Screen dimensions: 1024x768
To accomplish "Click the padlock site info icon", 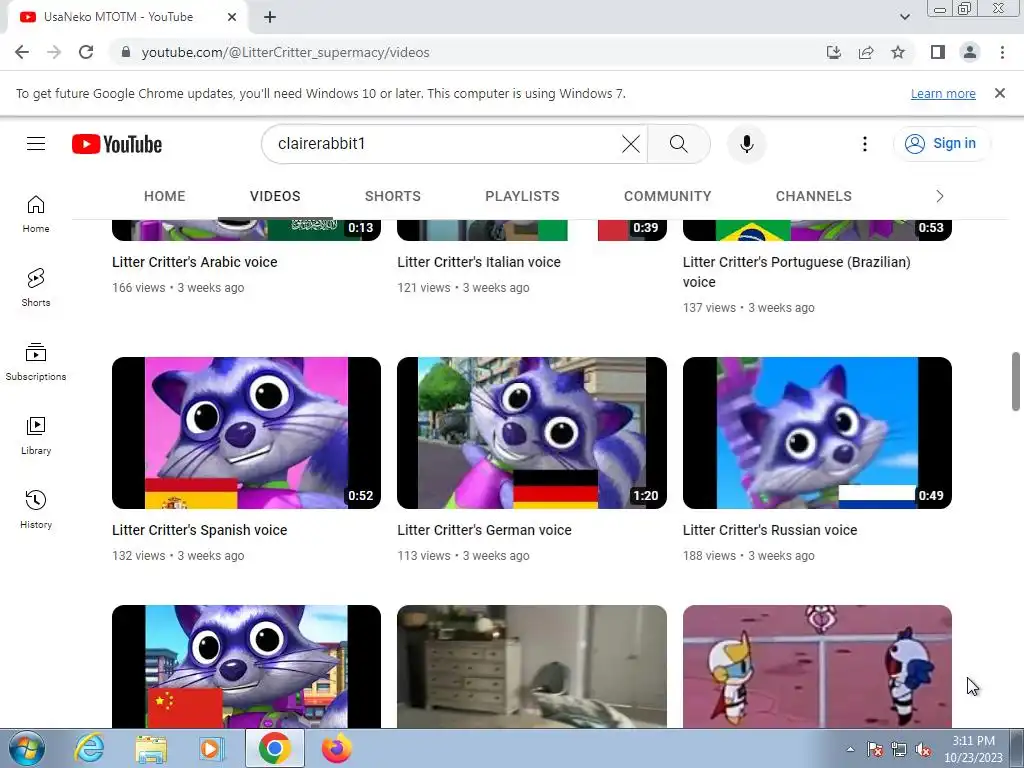I will point(125,52).
